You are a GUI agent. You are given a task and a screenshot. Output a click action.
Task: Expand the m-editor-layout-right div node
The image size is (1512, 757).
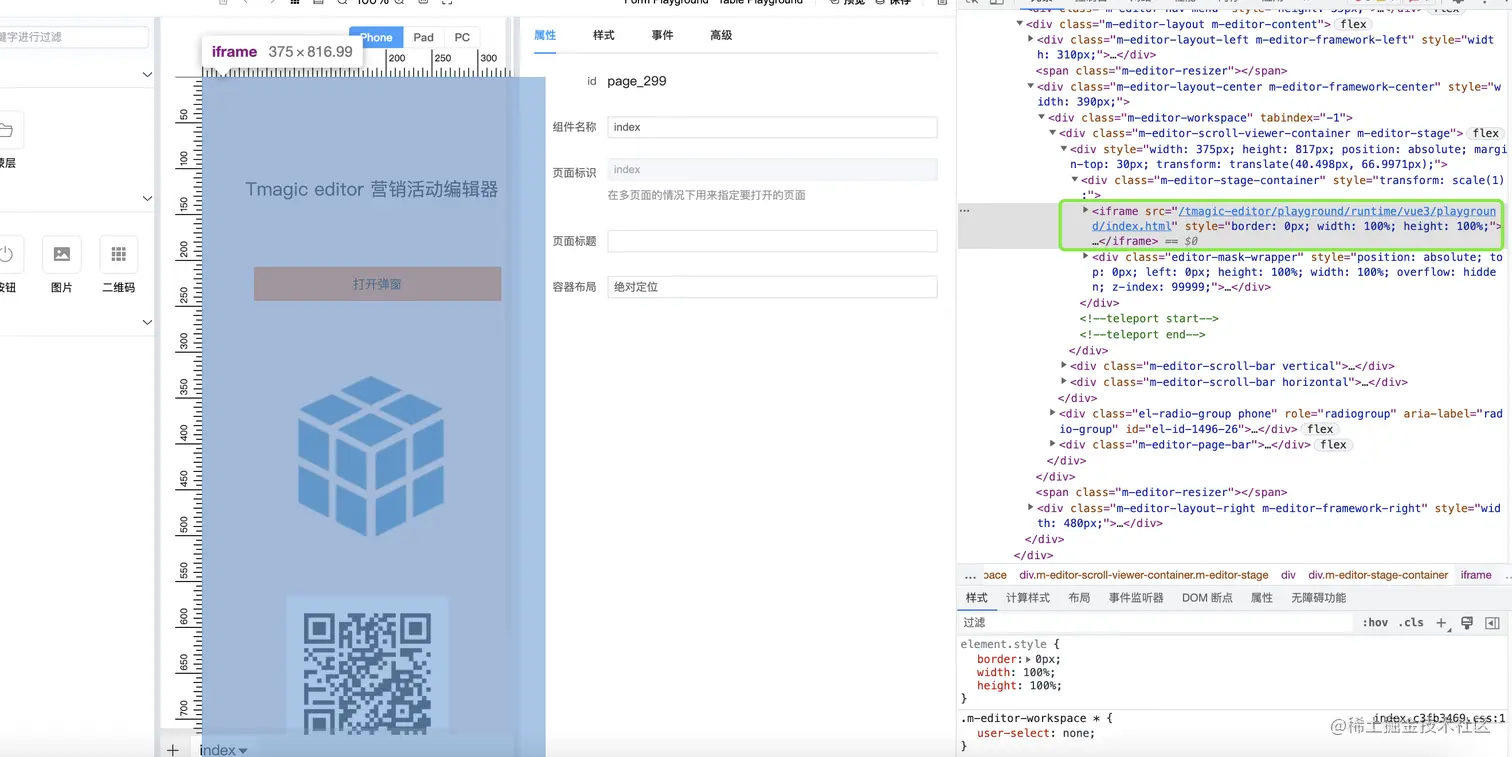tap(1031, 508)
